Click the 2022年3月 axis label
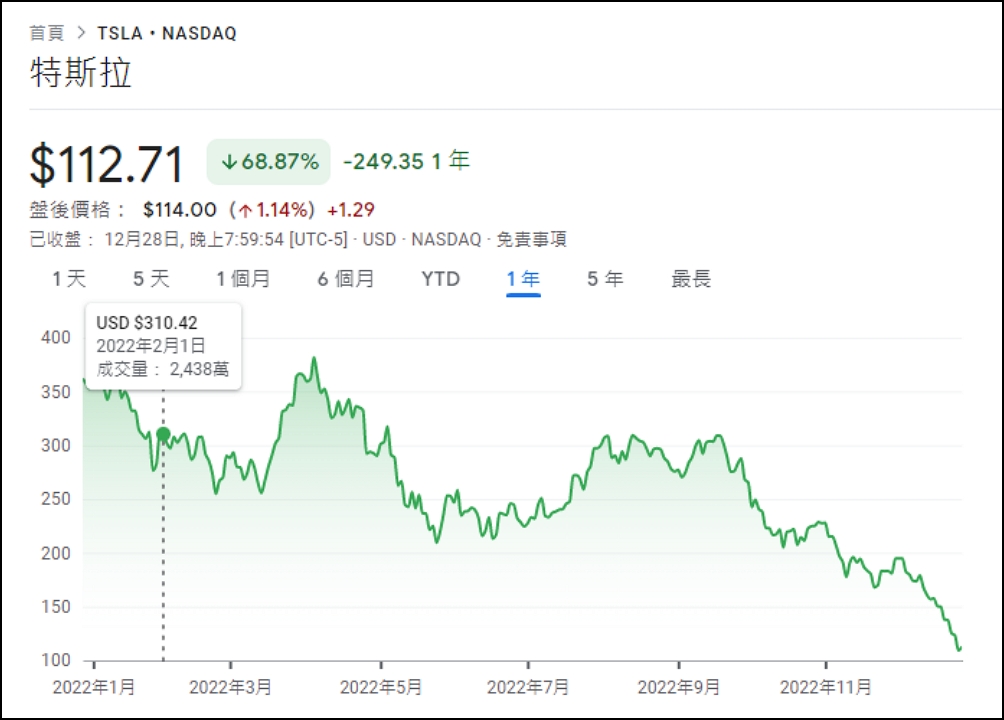Screen dimensions: 1004x720 pos(231,687)
